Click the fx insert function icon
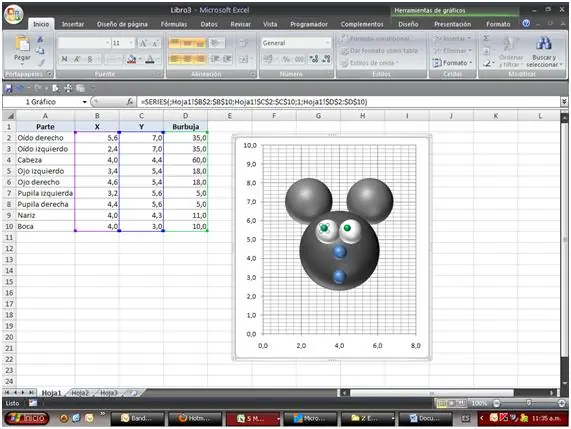Screen dimensions: 571x429 click(x=130, y=102)
